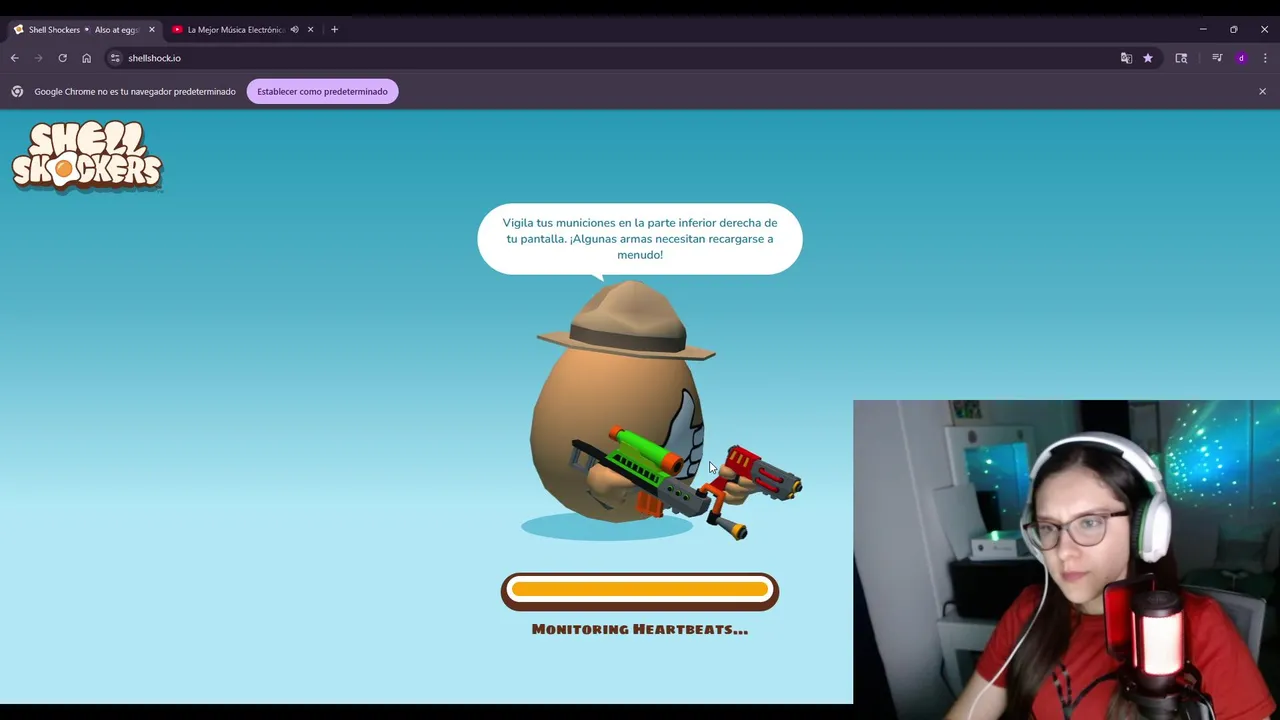This screenshot has height=720, width=1280.
Task: Minimize the Chrome window
Action: pos(1203,30)
